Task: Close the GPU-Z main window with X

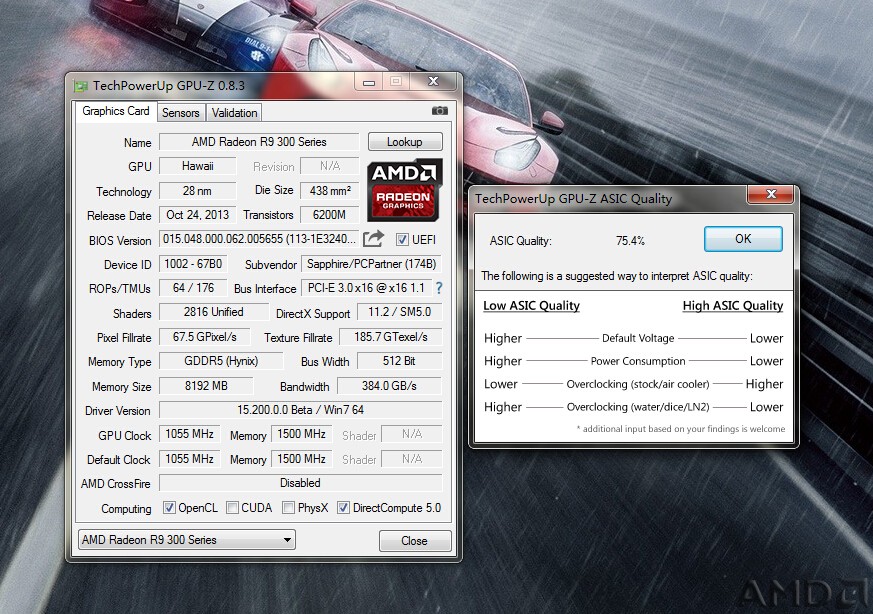Action: click(433, 82)
